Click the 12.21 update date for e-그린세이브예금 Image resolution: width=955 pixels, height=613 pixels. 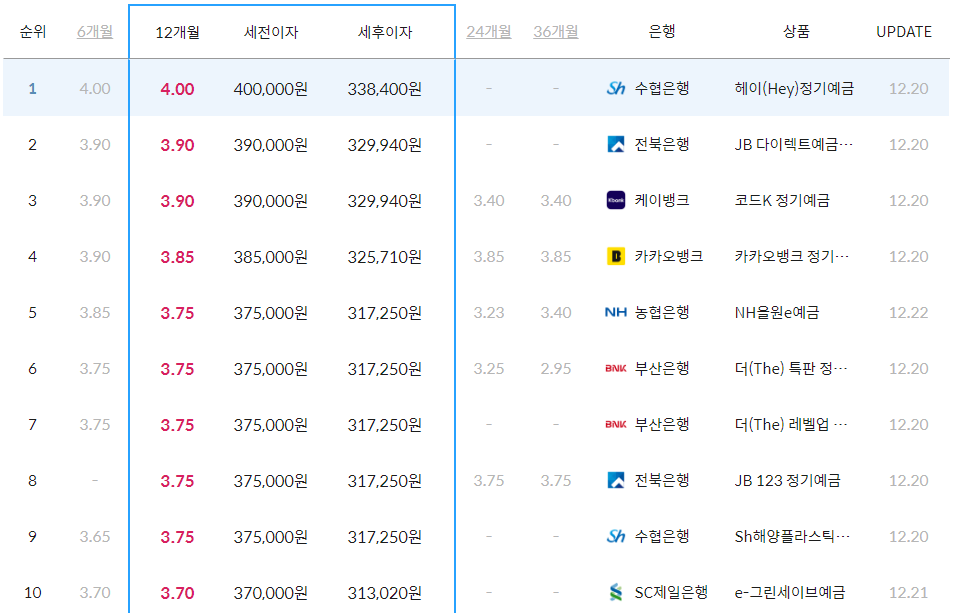pyautogui.click(x=909, y=592)
